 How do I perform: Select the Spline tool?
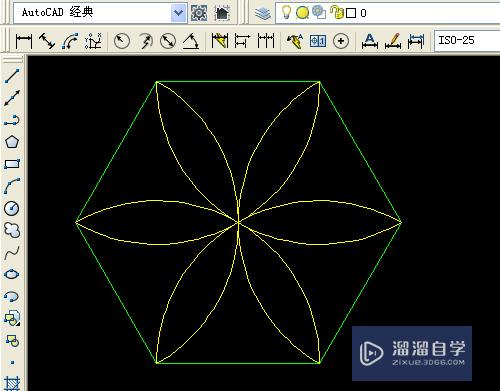[x=12, y=252]
